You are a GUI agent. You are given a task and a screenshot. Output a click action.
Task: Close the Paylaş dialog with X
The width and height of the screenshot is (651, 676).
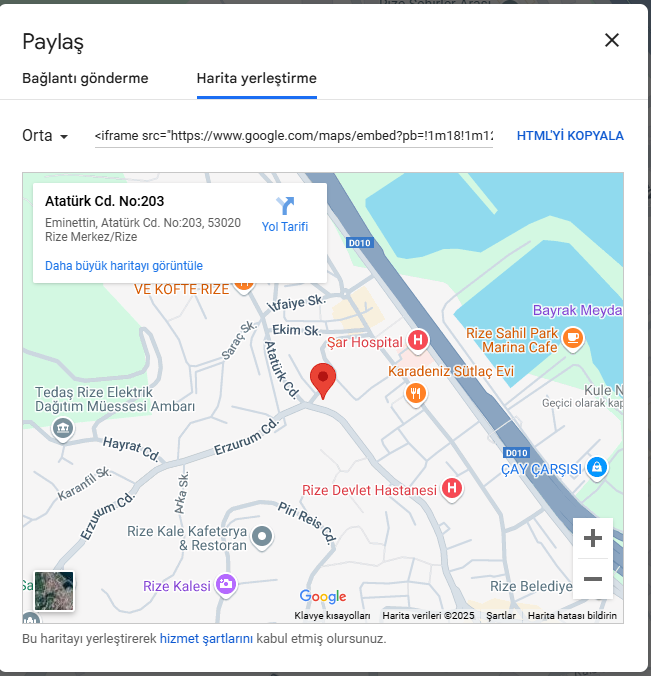point(612,41)
